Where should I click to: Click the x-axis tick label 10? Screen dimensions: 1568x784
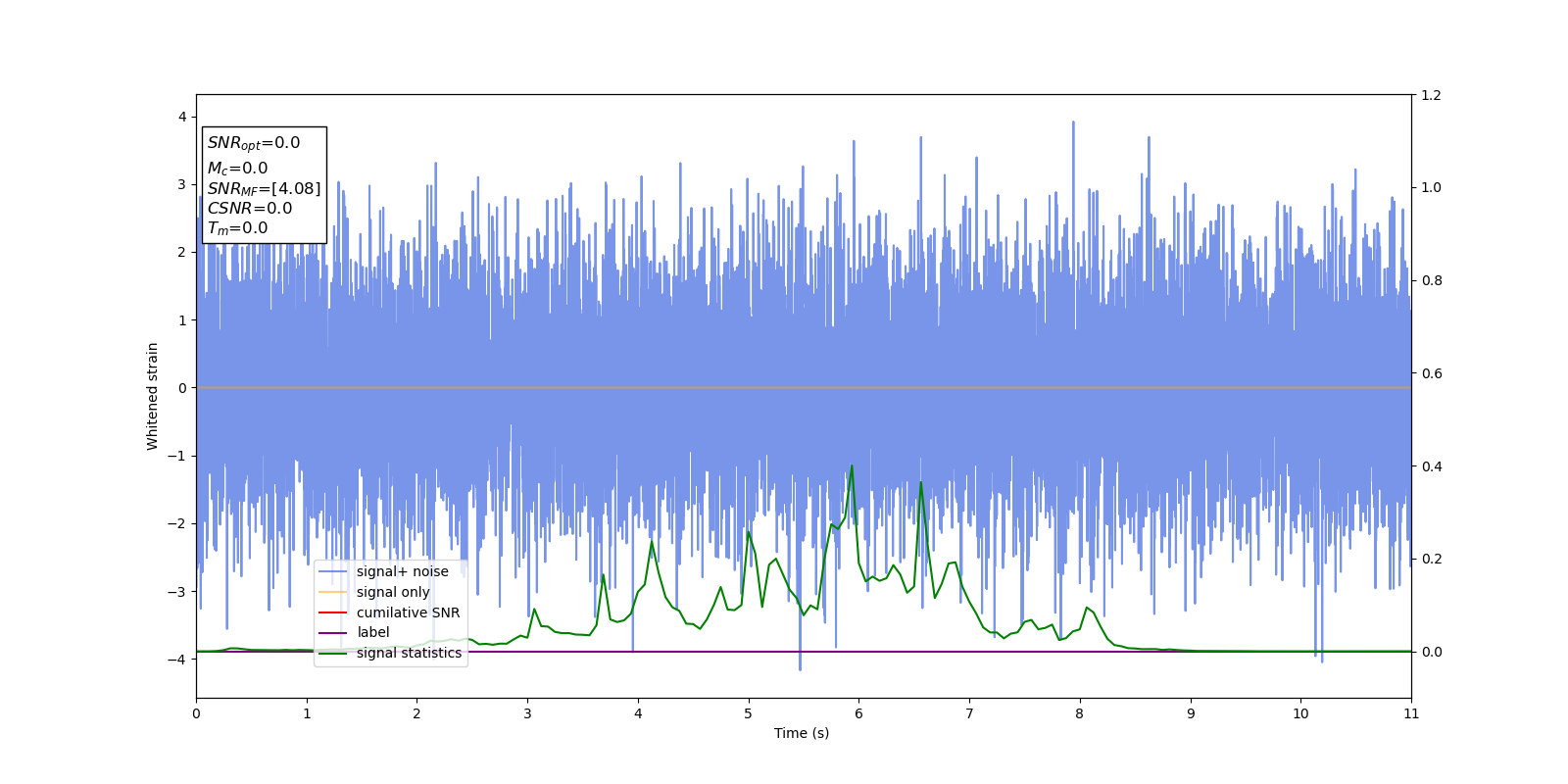pyautogui.click(x=1300, y=713)
